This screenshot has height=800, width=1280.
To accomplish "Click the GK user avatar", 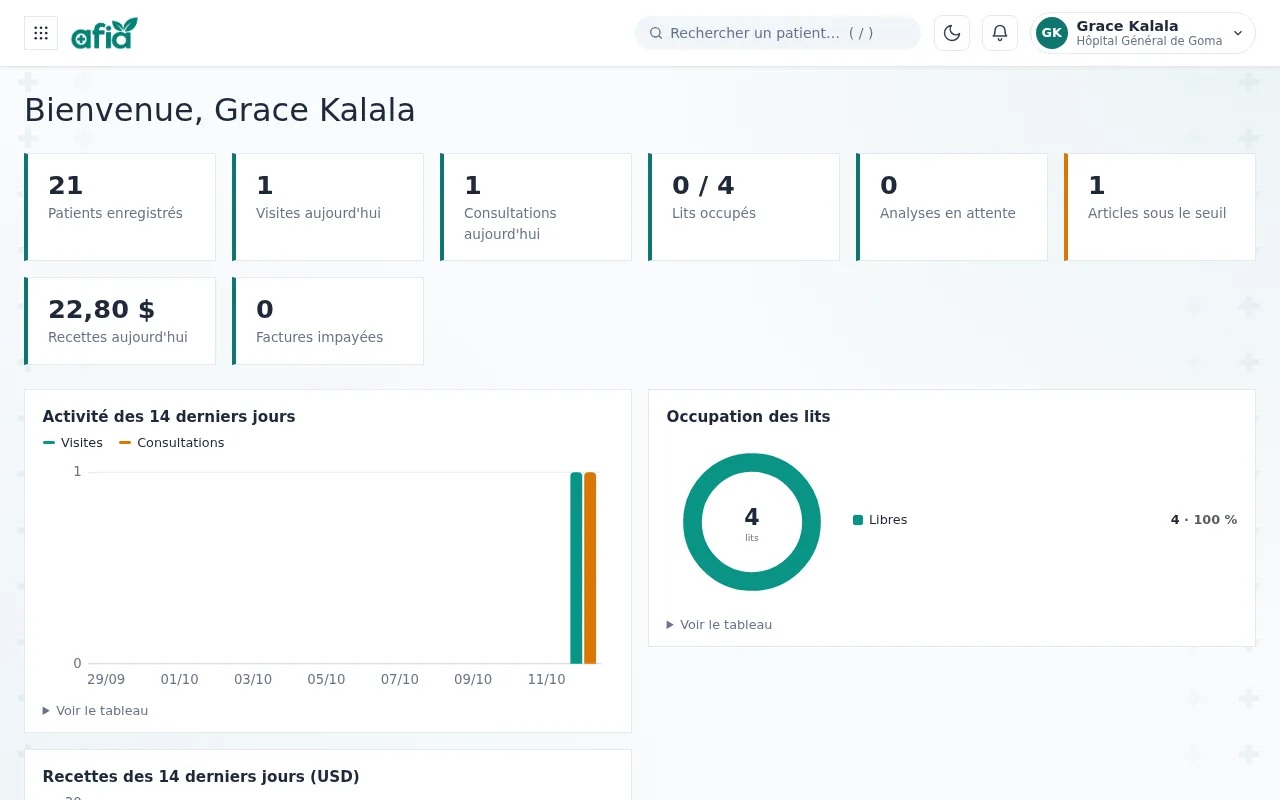I will tap(1052, 33).
